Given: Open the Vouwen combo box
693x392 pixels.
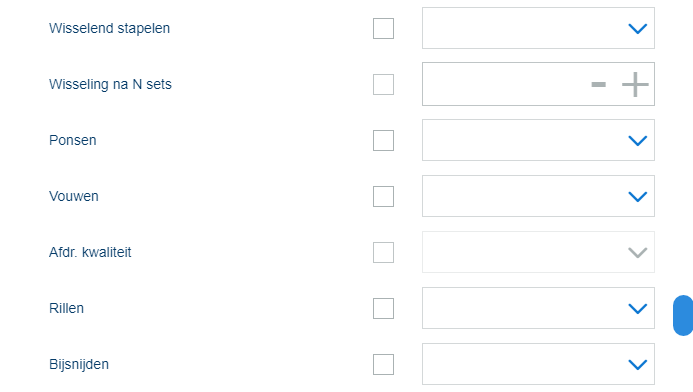Looking at the screenshot, I should tap(538, 196).
